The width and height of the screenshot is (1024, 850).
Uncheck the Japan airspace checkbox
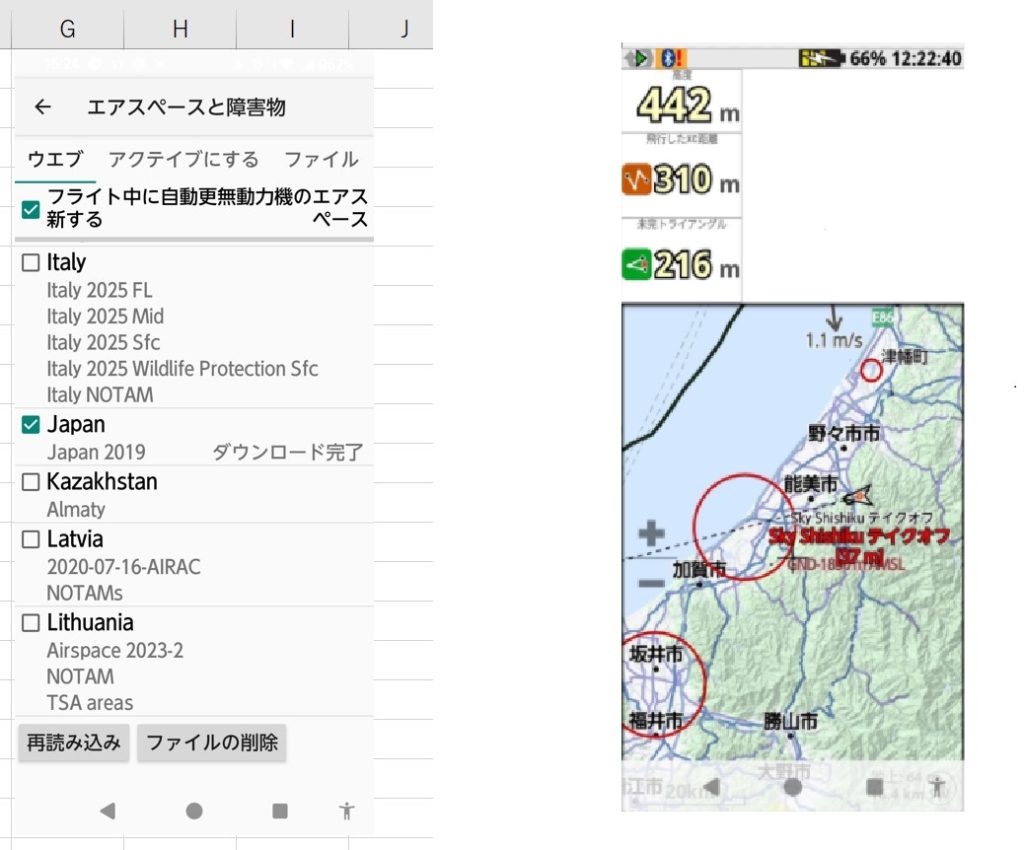tap(31, 425)
